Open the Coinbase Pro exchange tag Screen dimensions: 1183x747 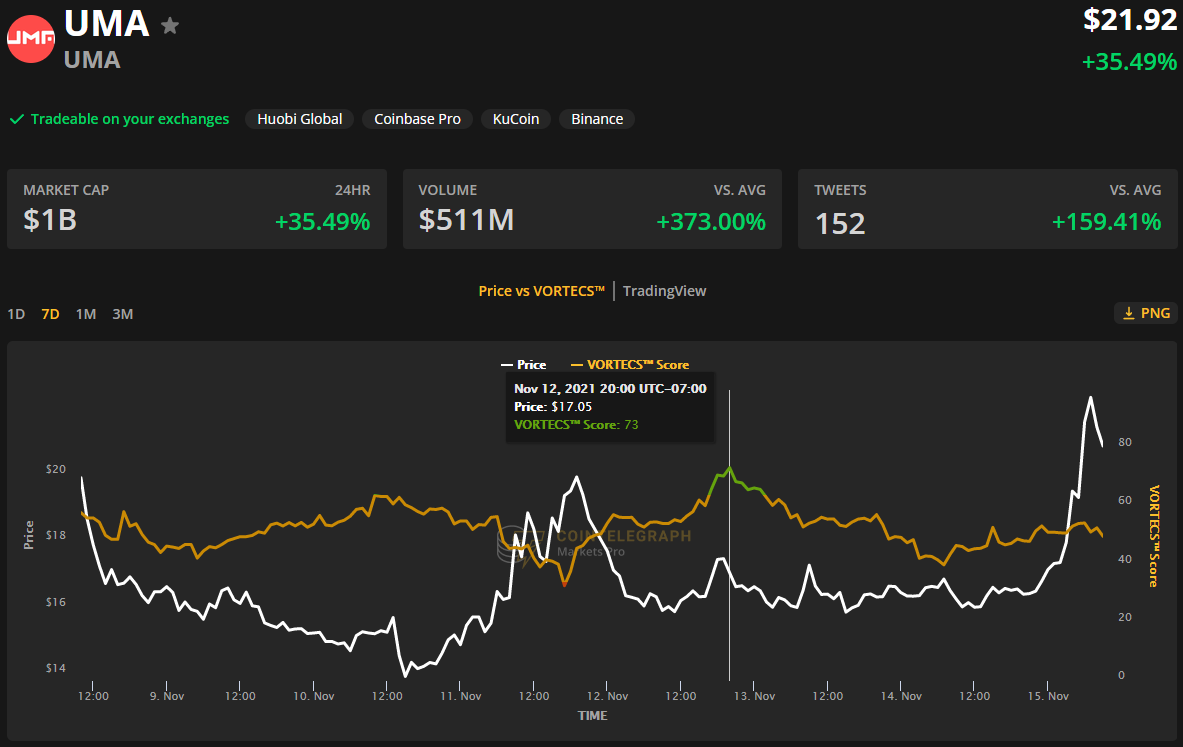(417, 119)
